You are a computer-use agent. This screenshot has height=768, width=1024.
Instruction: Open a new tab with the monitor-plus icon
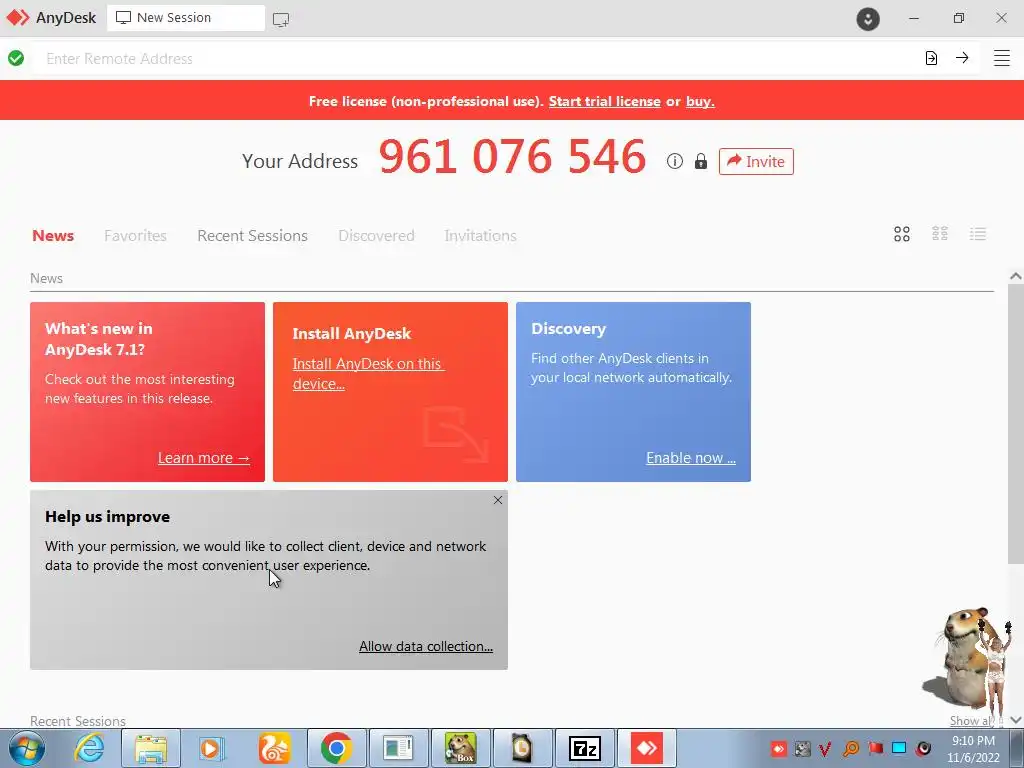(281, 19)
